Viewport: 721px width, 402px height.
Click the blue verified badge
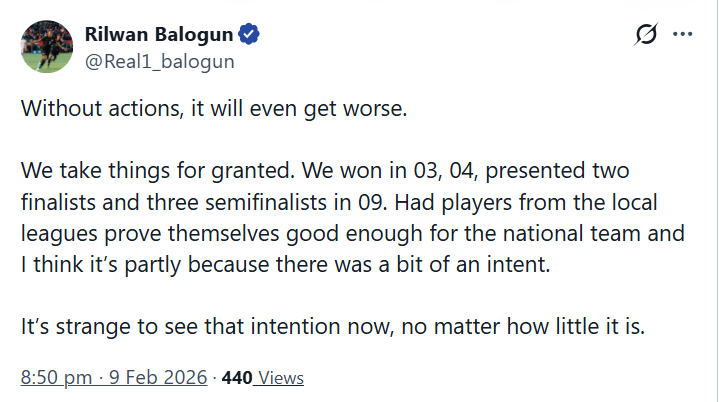(249, 37)
